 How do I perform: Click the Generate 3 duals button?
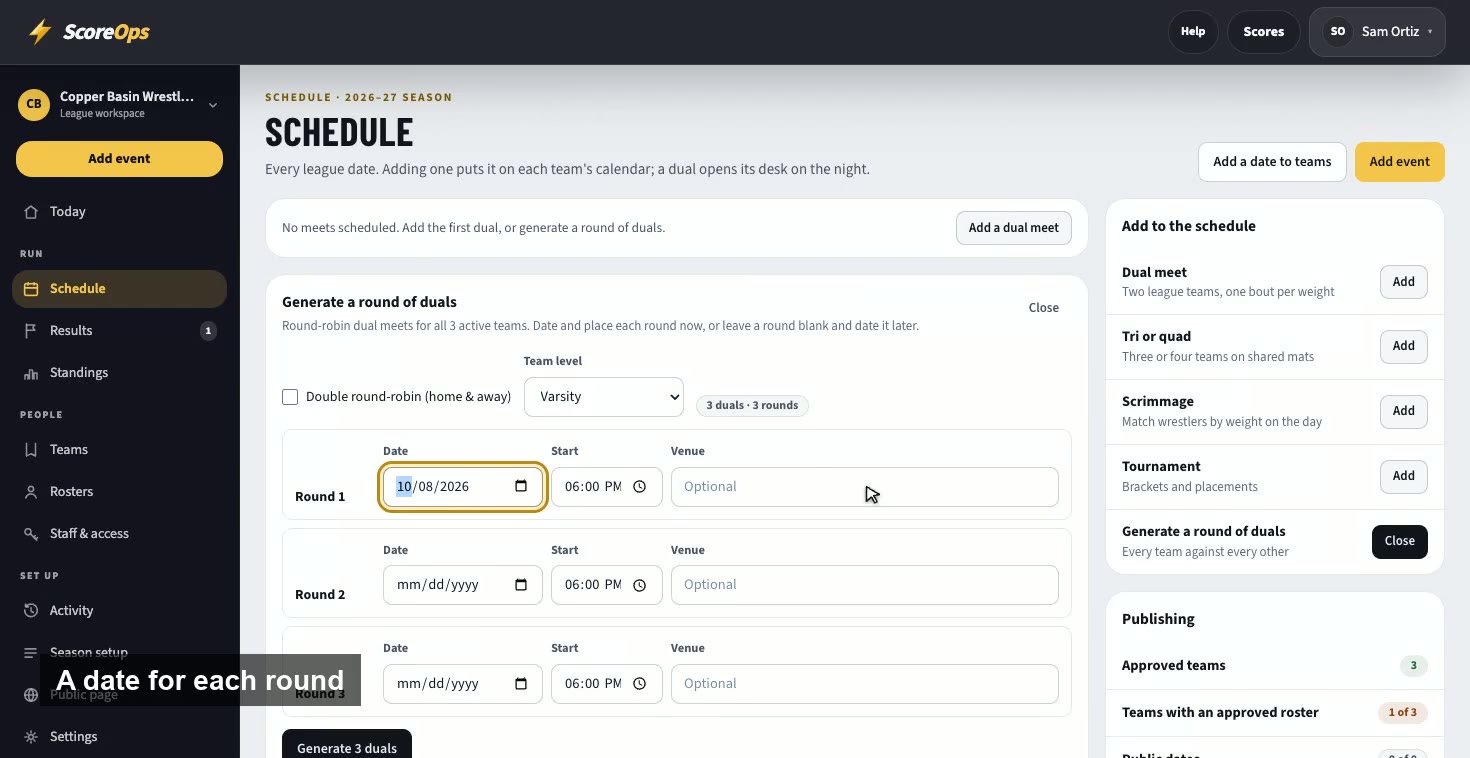[x=347, y=746]
